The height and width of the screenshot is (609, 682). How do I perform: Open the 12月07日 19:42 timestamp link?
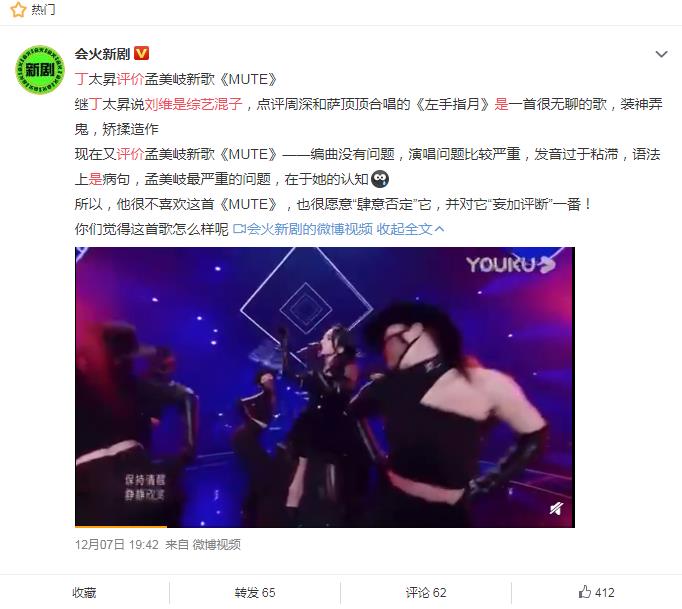(117, 544)
